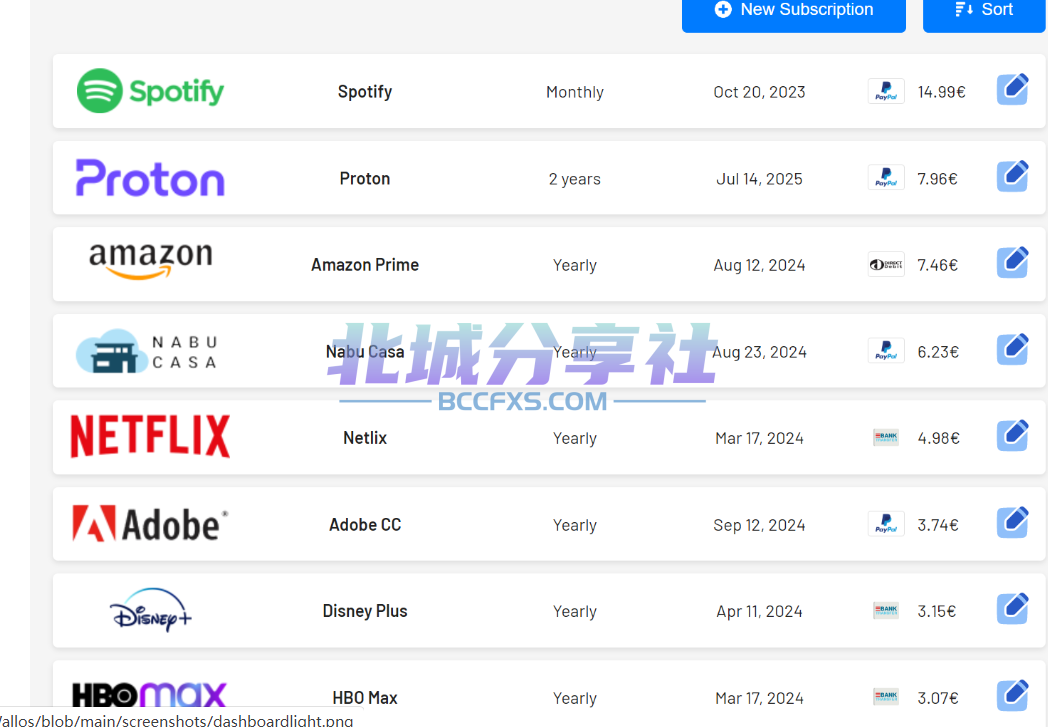
Task: Click the Apr 11, 2024 payment date
Action: 759,611
